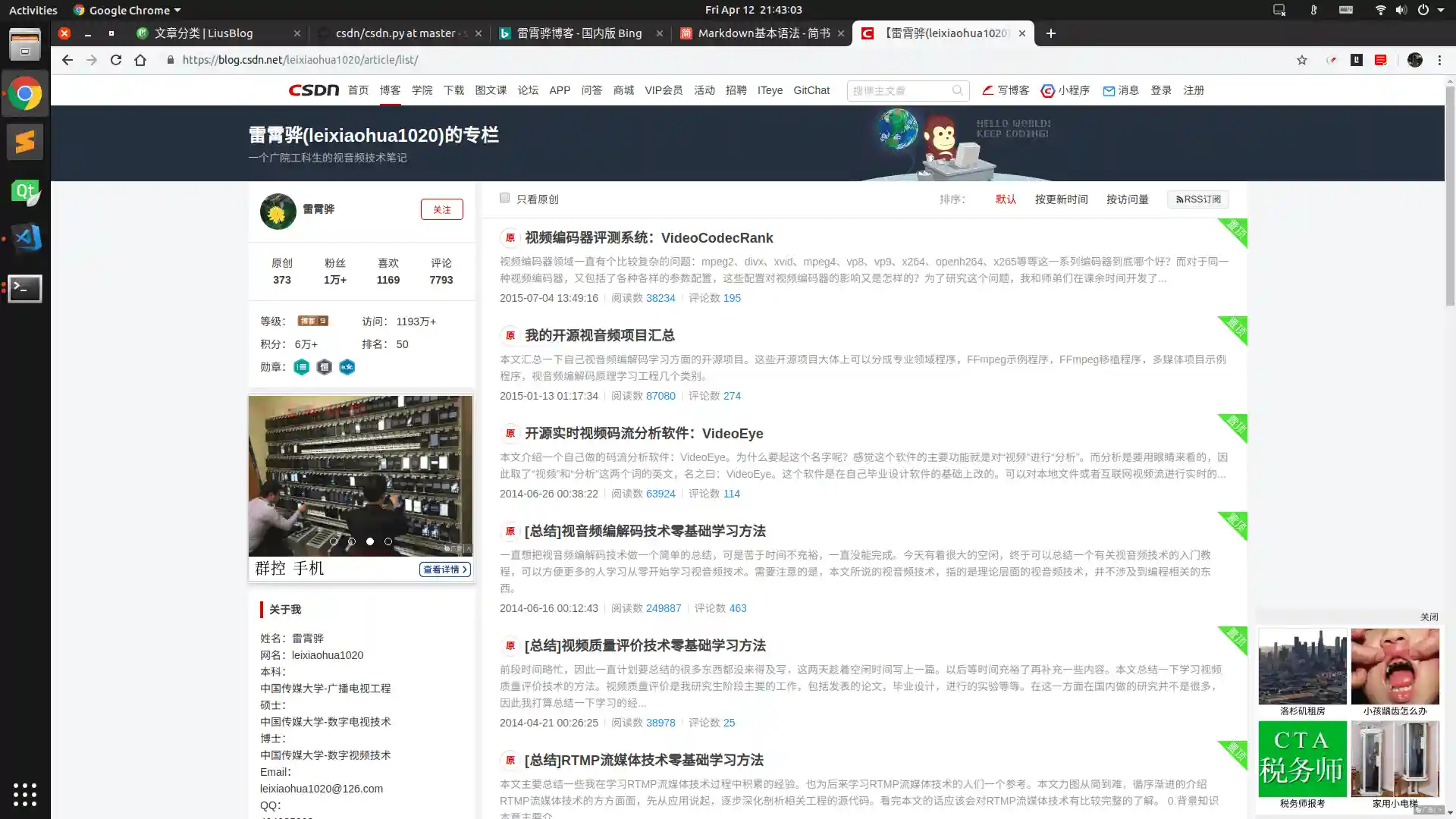Open Terminal from the dock
Image resolution: width=1456 pixels, height=819 pixels.
coord(25,288)
